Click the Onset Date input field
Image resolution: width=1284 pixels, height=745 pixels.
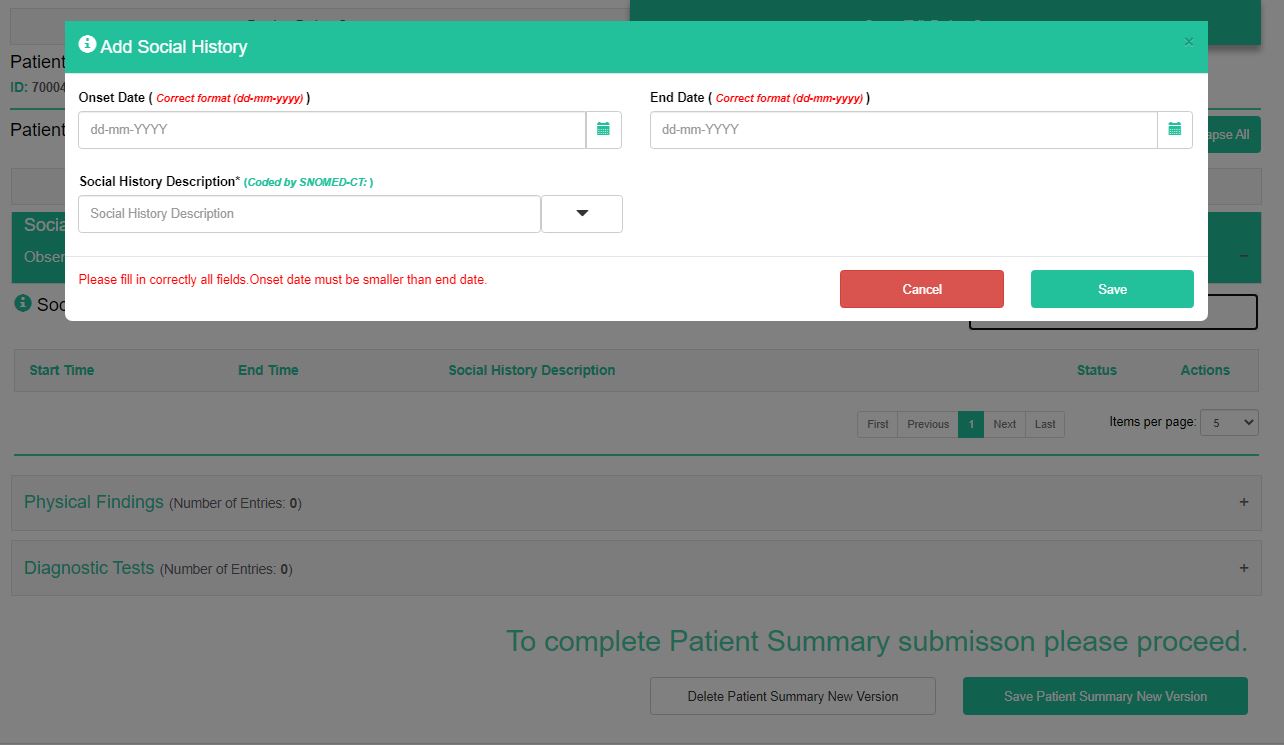pyautogui.click(x=331, y=130)
